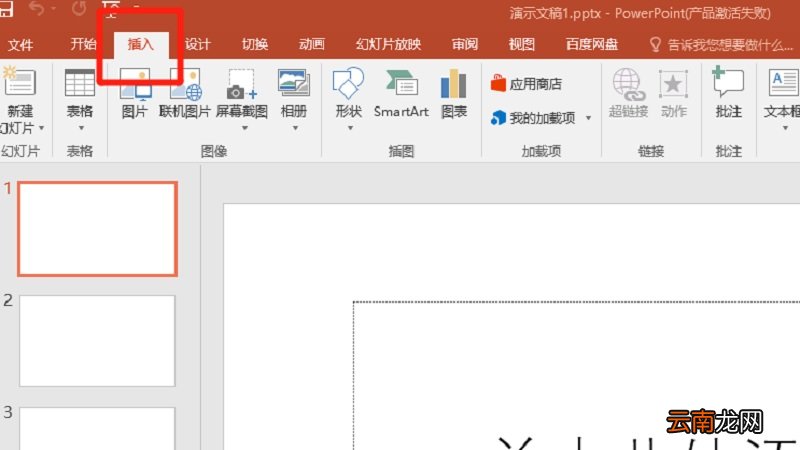Select slide 1 thumbnail
The height and width of the screenshot is (450, 800).
coord(97,229)
